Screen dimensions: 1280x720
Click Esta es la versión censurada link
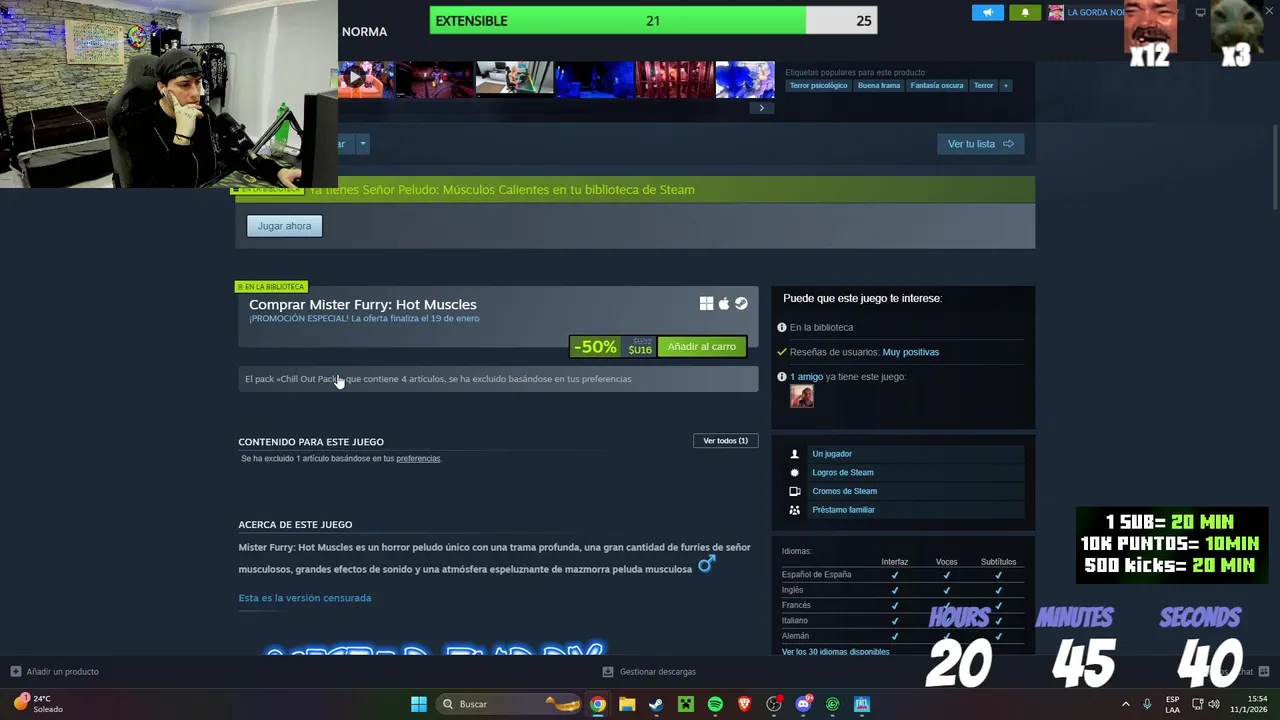(305, 598)
